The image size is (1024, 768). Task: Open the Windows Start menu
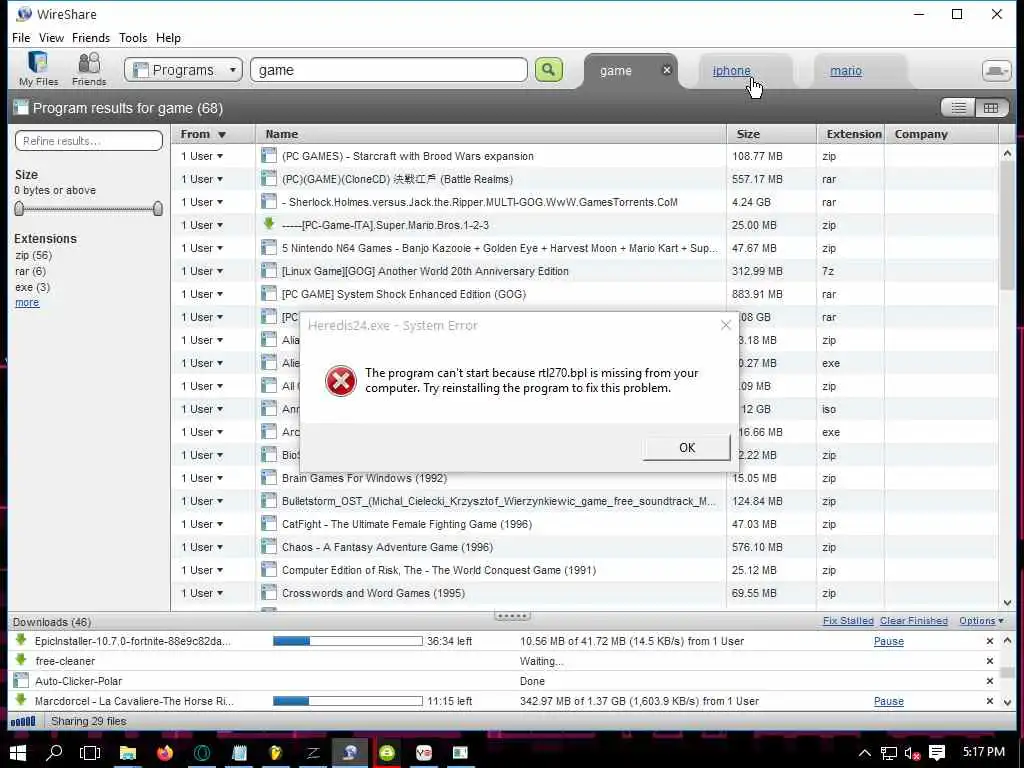tap(18, 753)
